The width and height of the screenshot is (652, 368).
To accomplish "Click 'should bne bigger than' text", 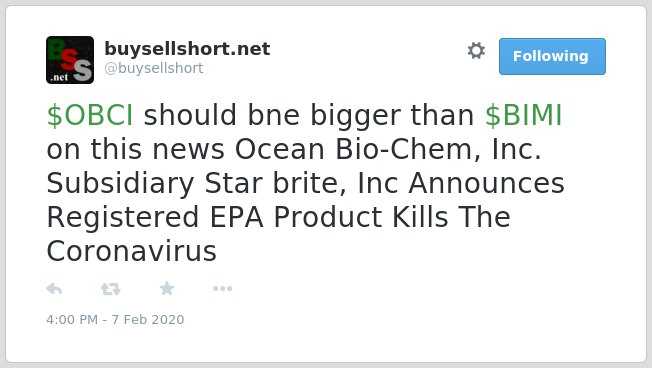I will pos(309,115).
